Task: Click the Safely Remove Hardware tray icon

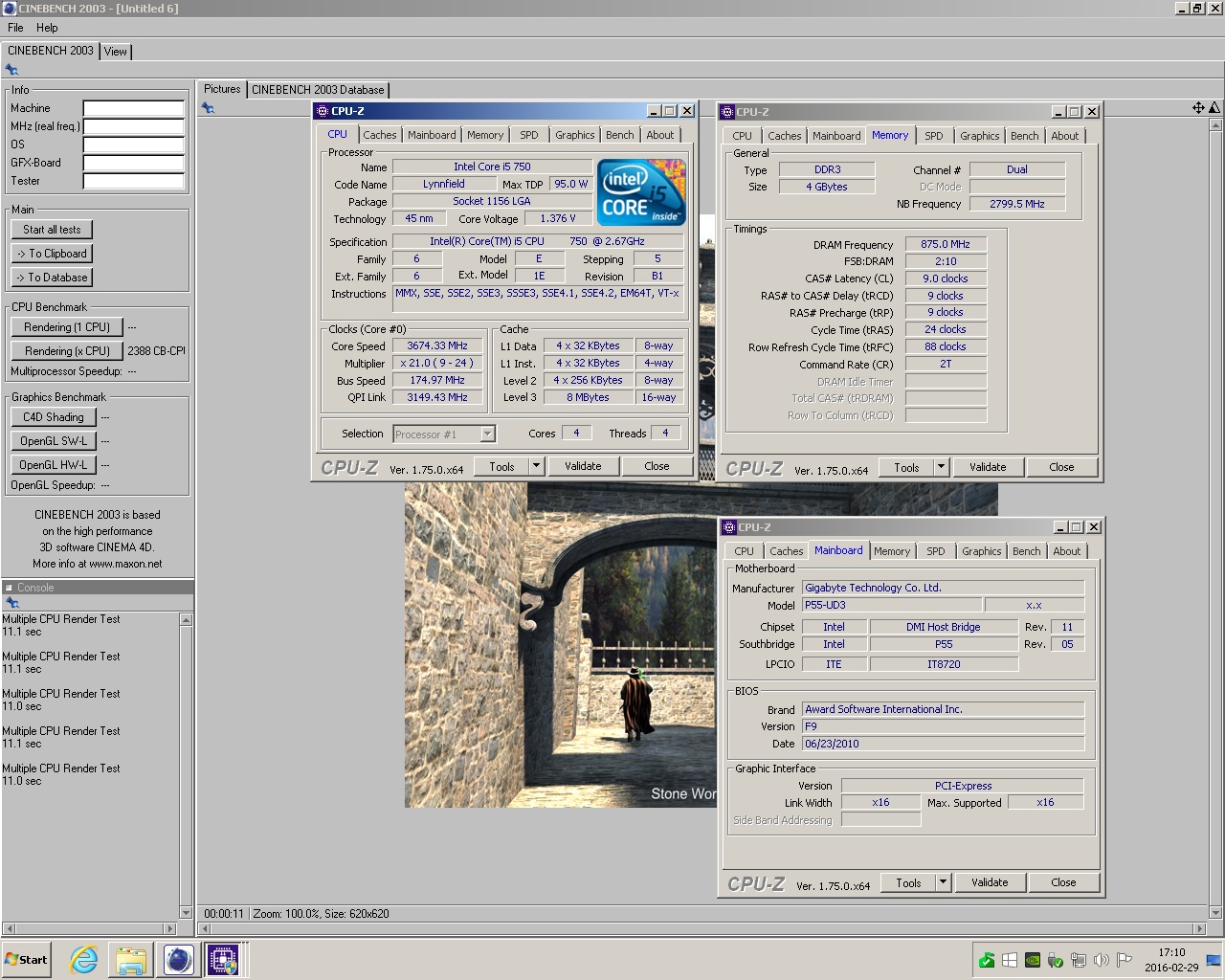Action: (x=1056, y=960)
